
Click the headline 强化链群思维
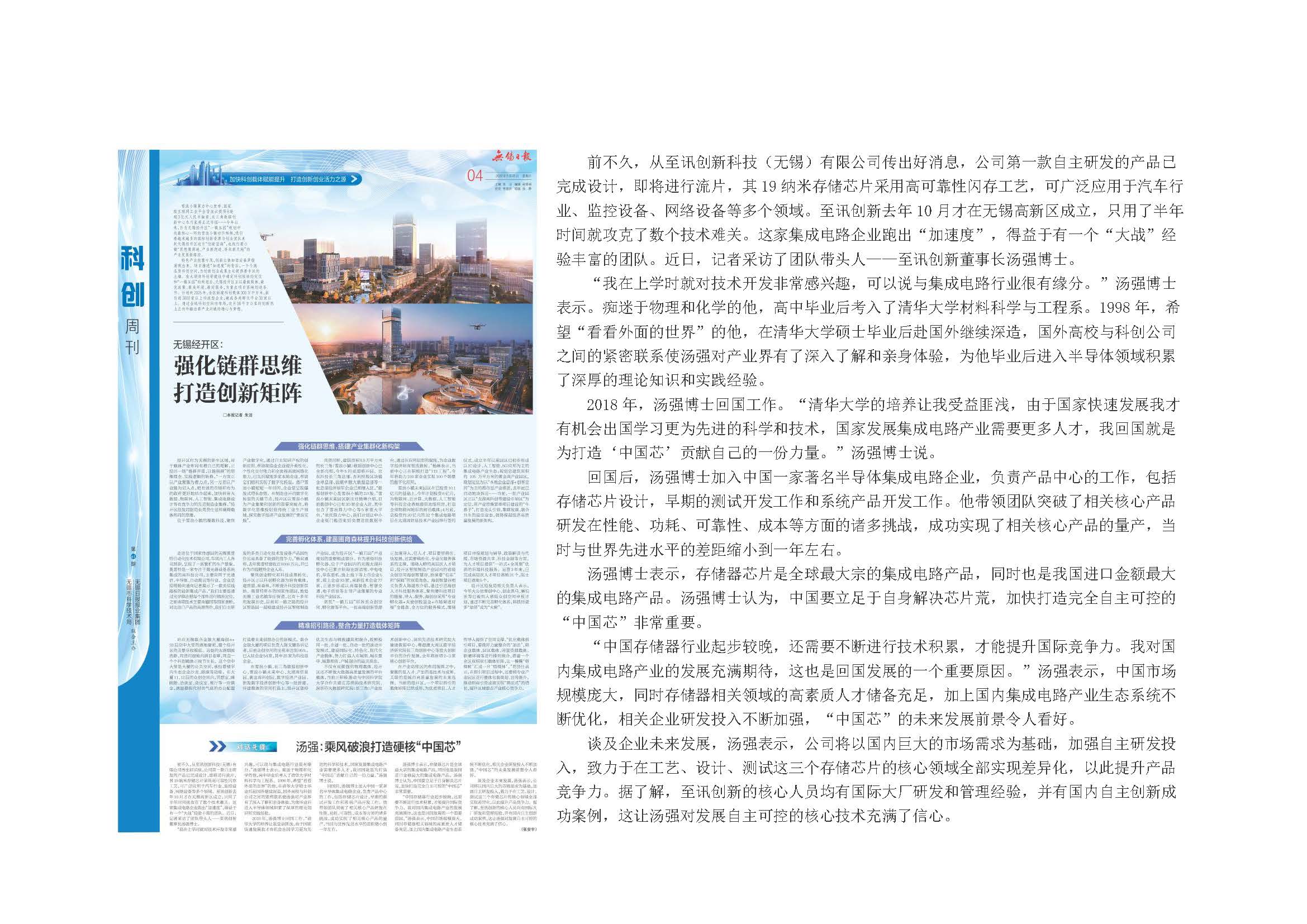238,366
